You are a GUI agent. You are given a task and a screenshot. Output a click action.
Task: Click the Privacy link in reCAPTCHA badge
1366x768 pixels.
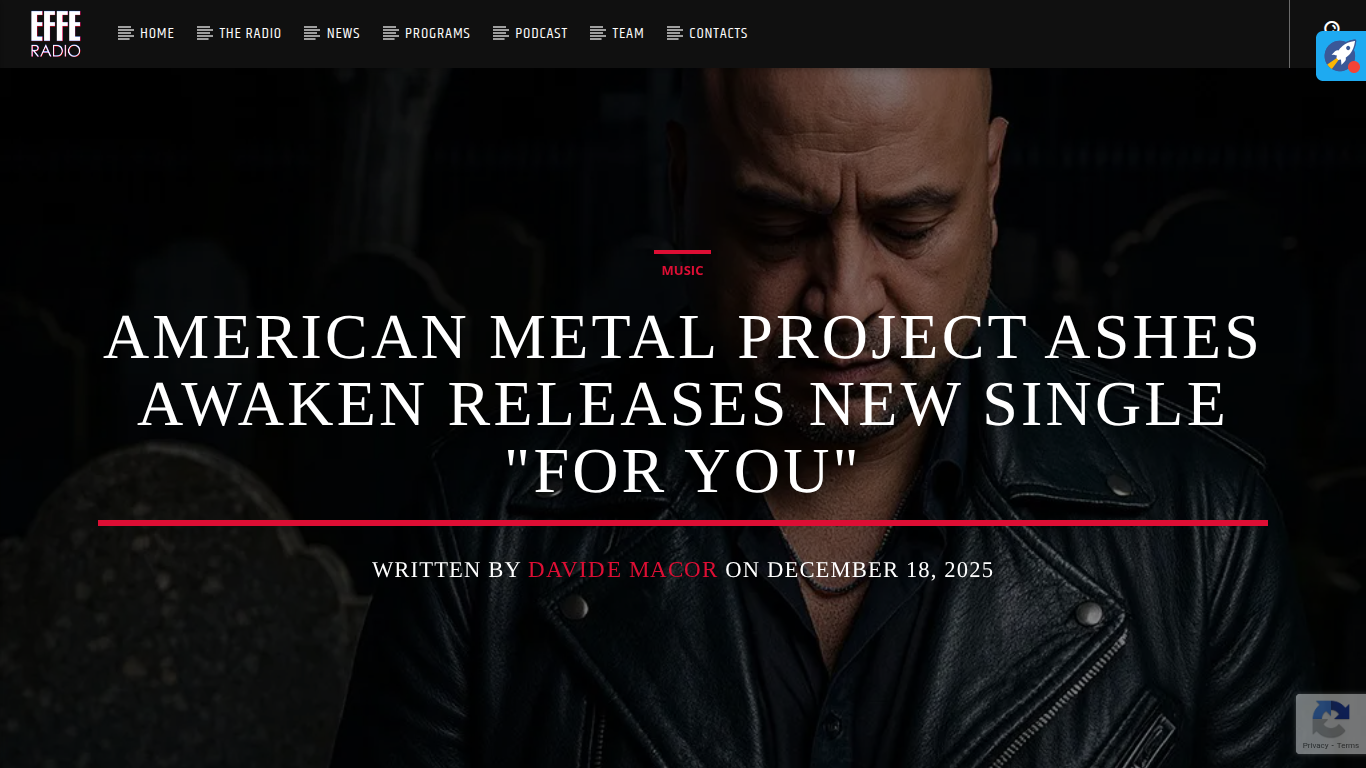[1315, 746]
